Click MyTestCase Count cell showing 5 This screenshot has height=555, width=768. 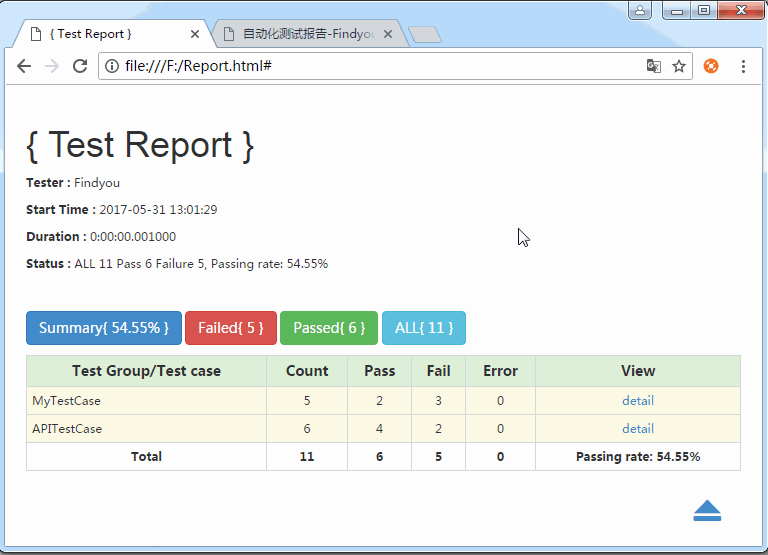point(307,401)
